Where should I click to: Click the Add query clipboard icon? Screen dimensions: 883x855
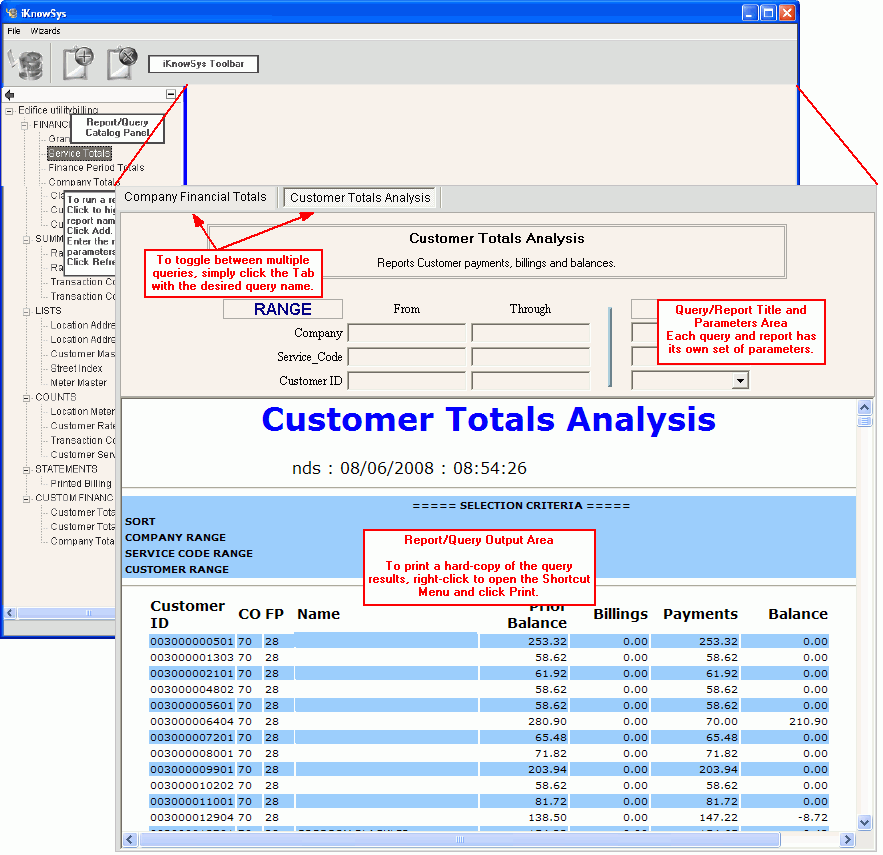pos(78,63)
